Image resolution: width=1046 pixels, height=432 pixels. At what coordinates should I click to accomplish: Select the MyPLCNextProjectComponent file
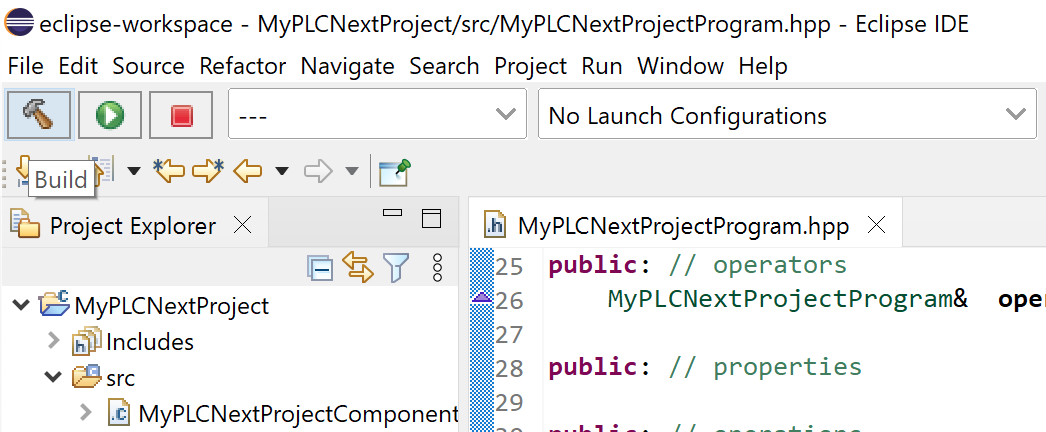click(x=298, y=414)
